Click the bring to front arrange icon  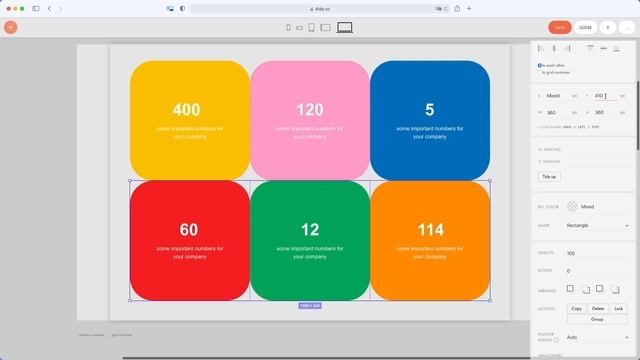(570, 289)
